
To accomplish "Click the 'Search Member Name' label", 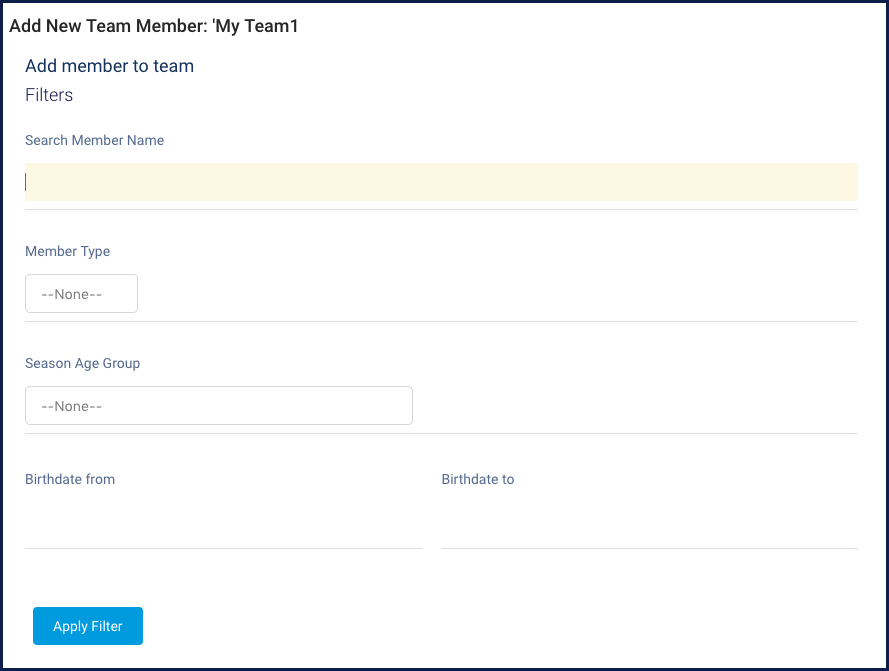I will (94, 141).
